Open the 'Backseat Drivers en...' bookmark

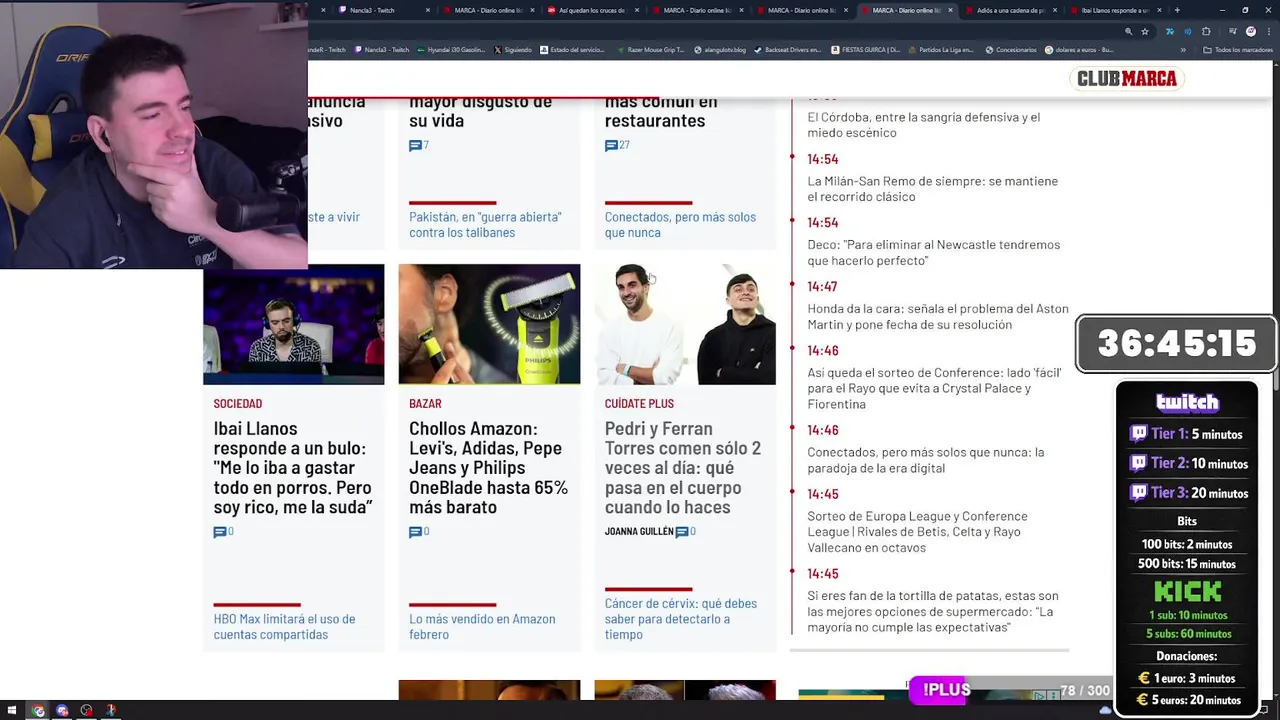787,50
